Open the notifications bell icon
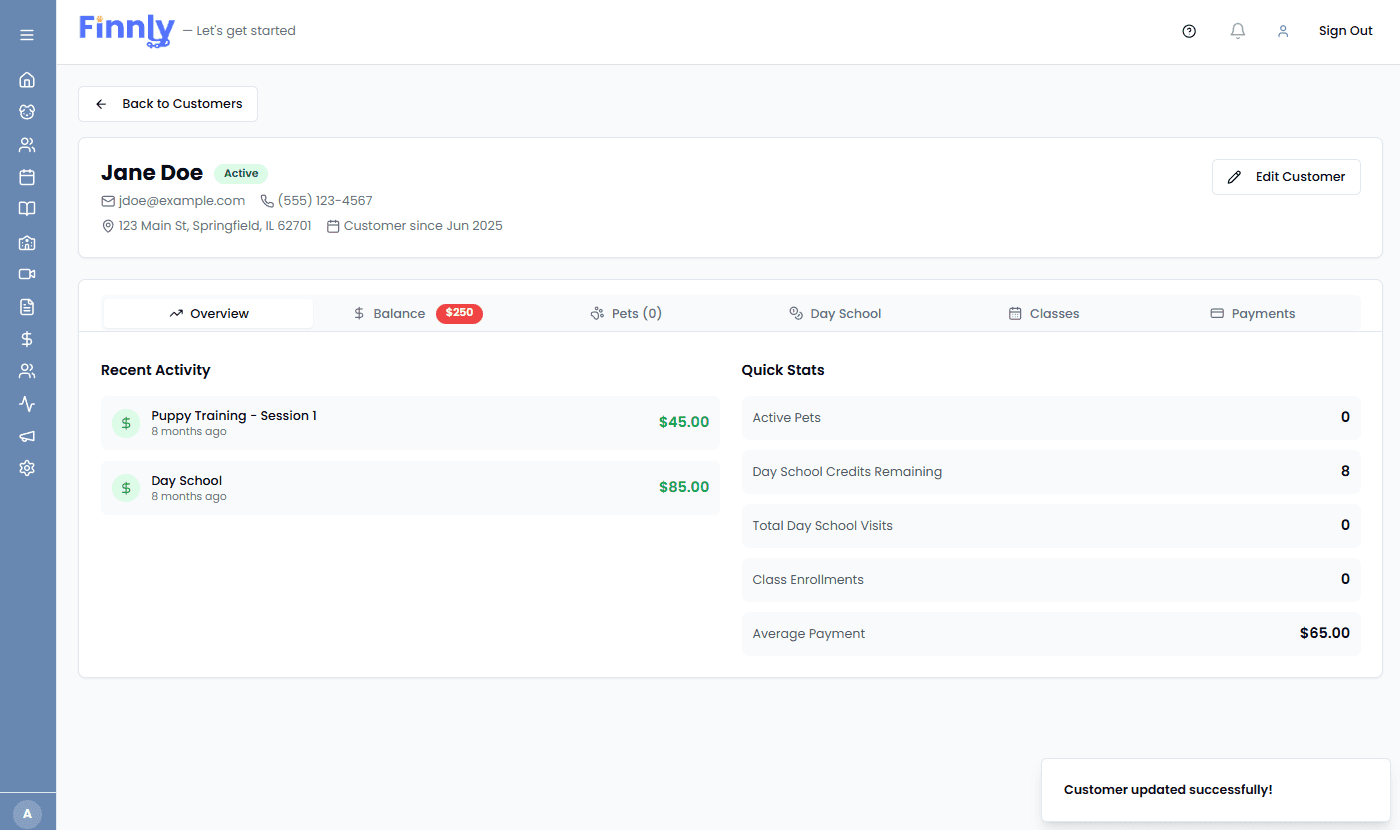Image resolution: width=1400 pixels, height=830 pixels. (1237, 31)
